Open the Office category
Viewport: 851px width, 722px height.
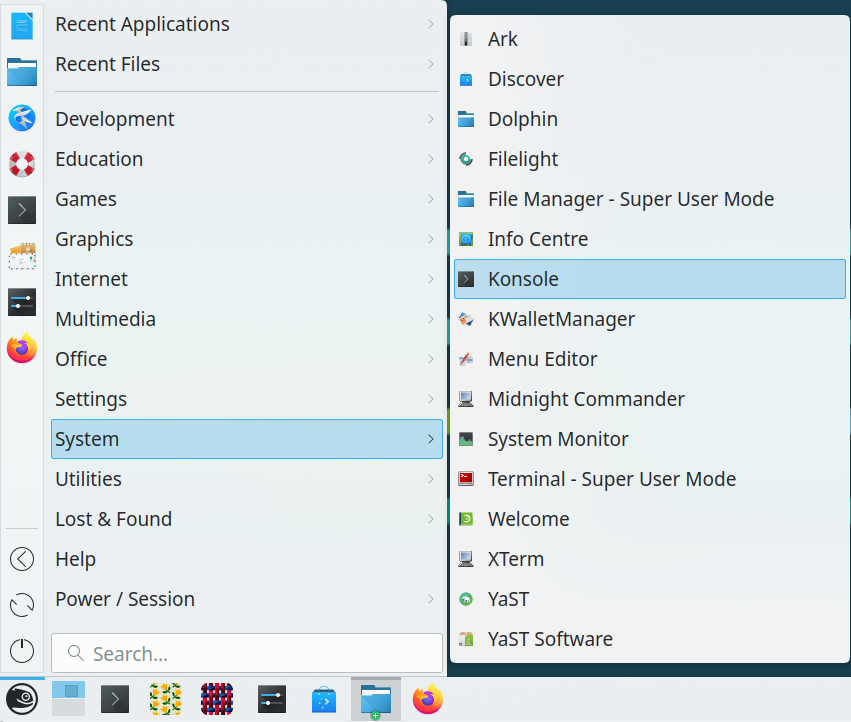tap(247, 359)
